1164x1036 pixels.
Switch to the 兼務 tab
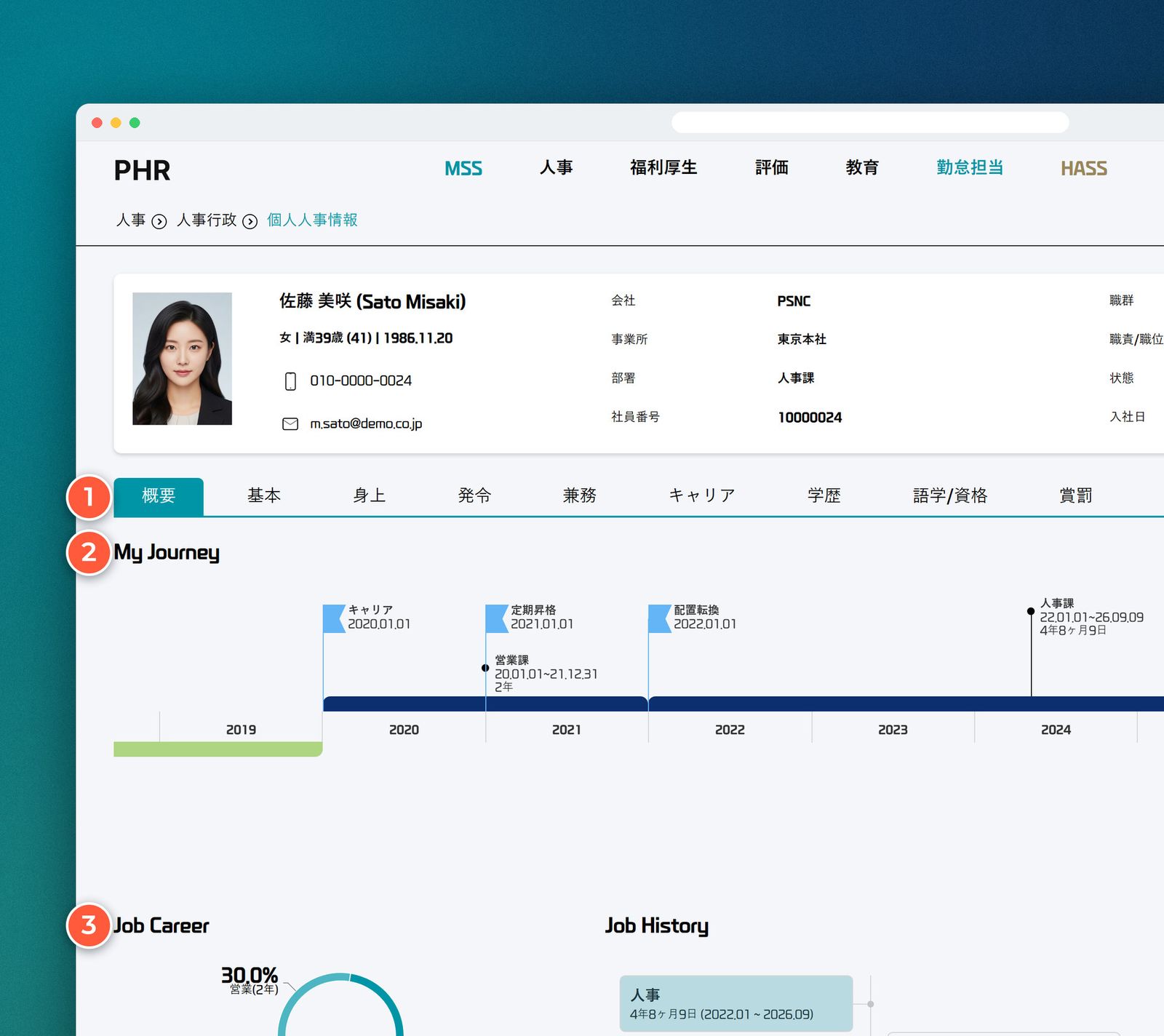[x=580, y=495]
